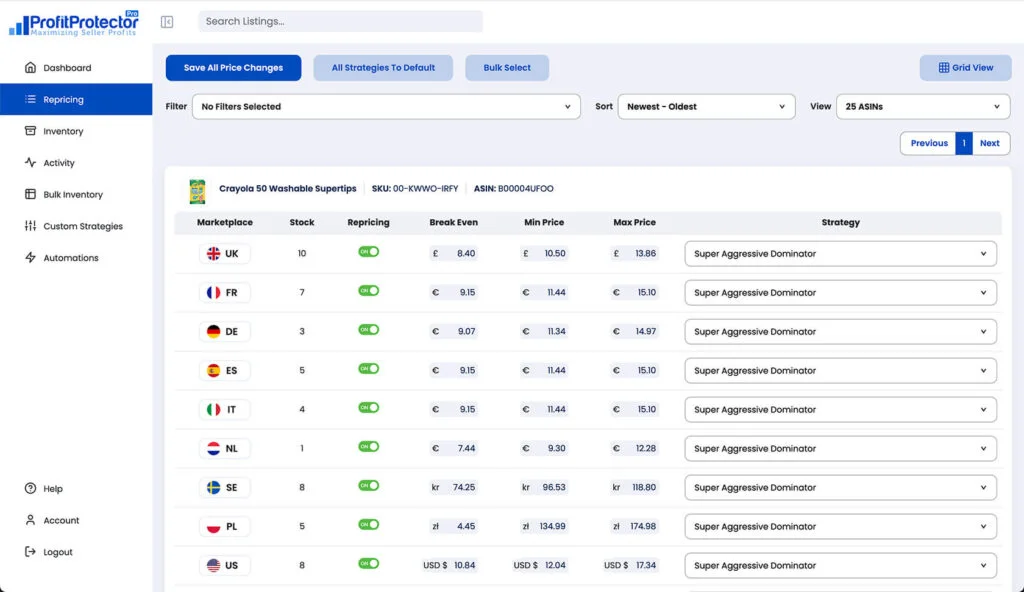This screenshot has height=592, width=1024.
Task: Change the Sort order dropdown
Action: (707, 106)
